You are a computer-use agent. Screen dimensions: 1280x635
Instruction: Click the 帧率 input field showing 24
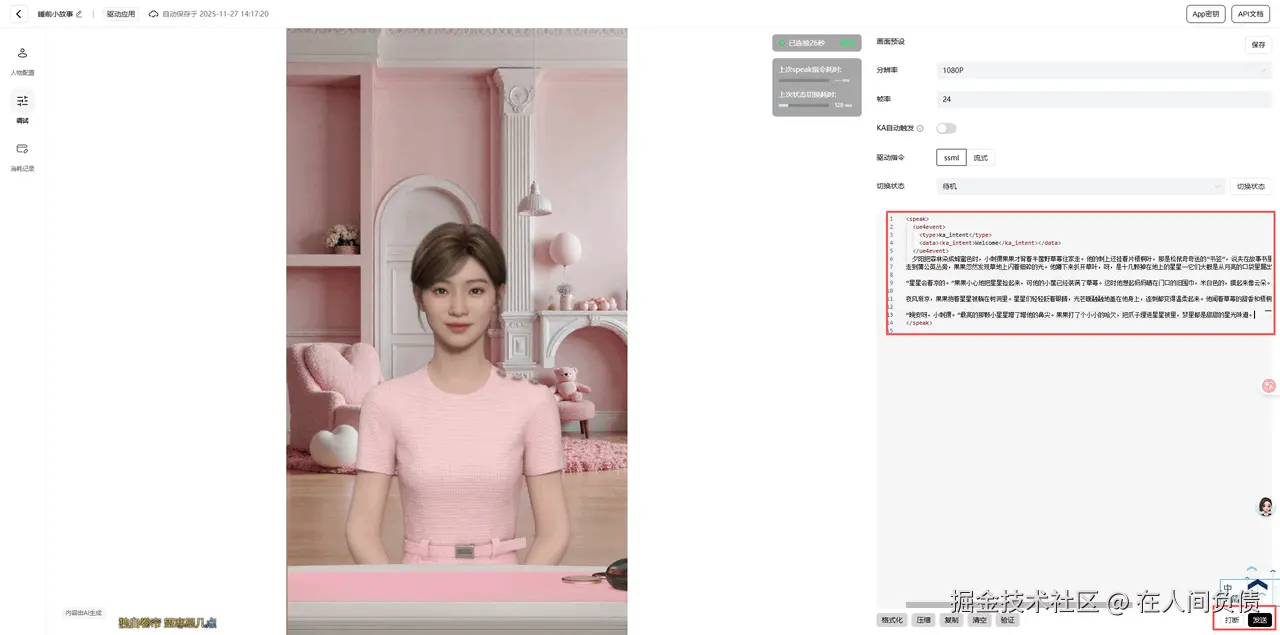point(1104,99)
